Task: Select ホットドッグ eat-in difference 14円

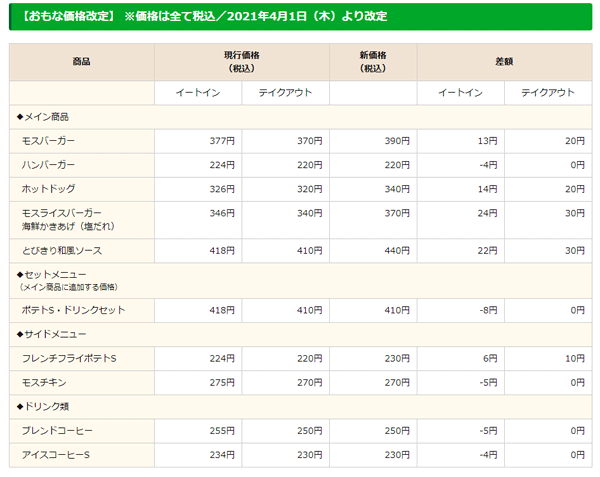Action: click(x=488, y=189)
